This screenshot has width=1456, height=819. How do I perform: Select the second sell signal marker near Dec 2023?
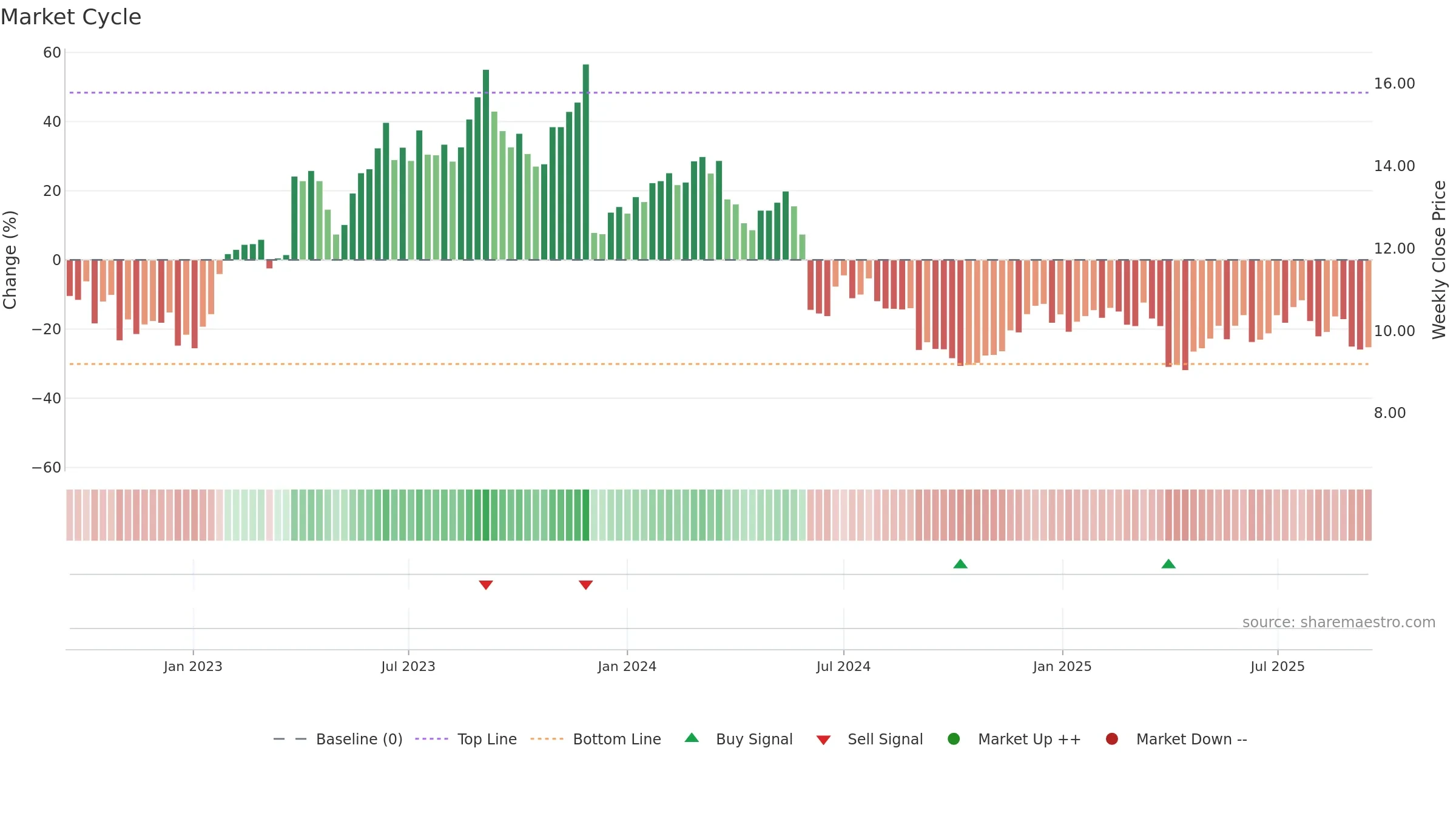pyautogui.click(x=585, y=585)
